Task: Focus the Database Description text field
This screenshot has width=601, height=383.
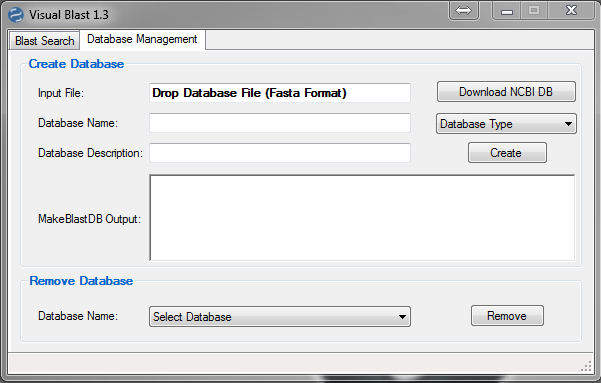Action: pyautogui.click(x=280, y=153)
